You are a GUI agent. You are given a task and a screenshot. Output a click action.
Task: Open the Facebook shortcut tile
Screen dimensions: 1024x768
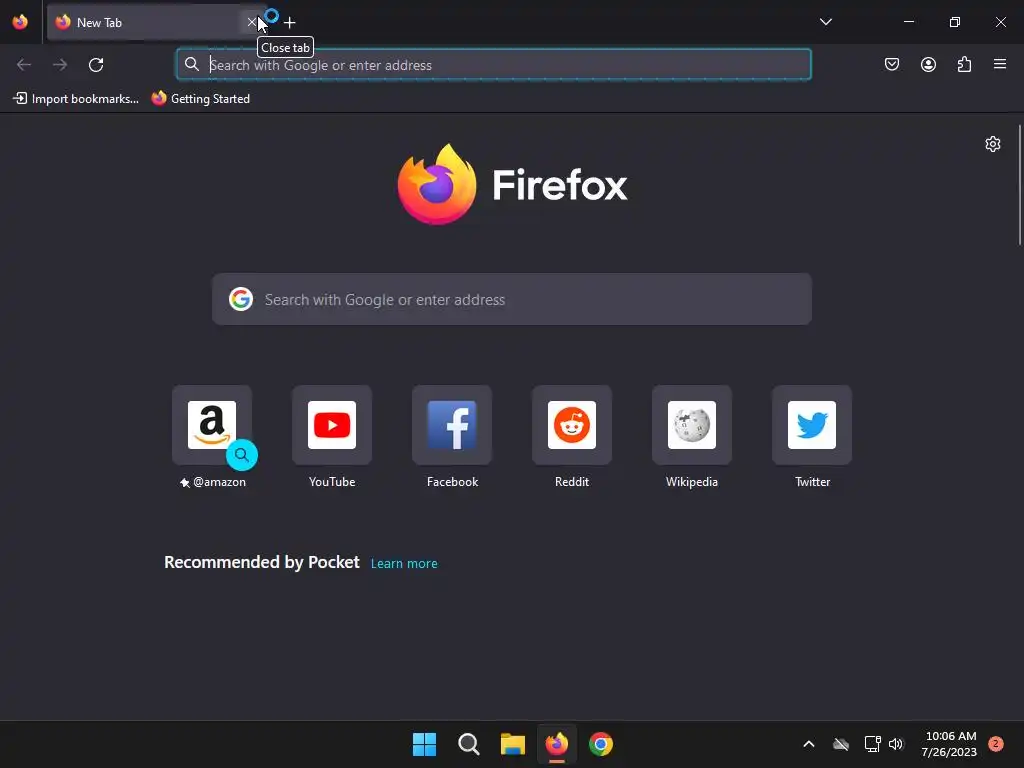tap(452, 425)
